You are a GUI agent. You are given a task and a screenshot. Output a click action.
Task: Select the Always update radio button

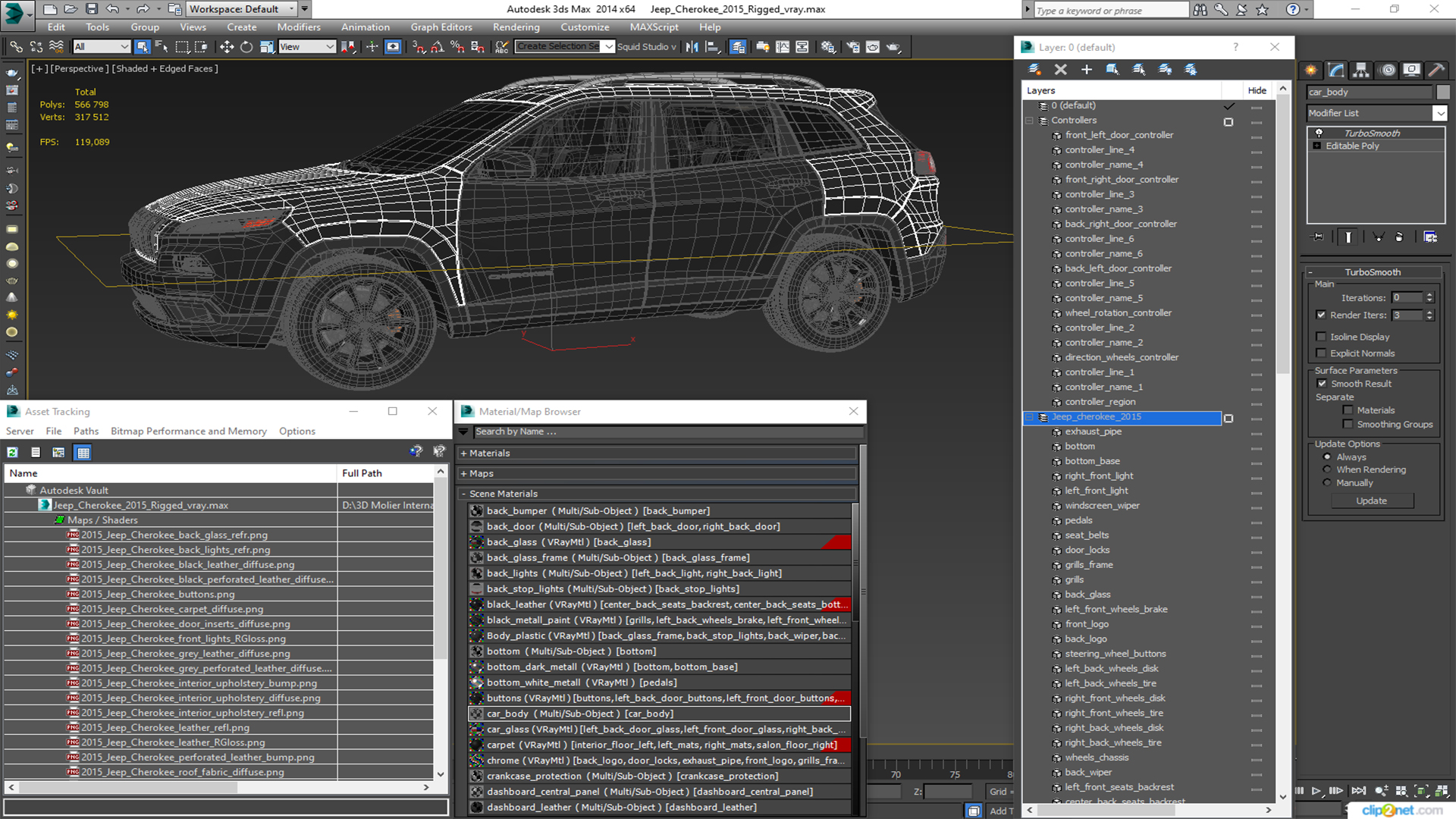point(1327,457)
